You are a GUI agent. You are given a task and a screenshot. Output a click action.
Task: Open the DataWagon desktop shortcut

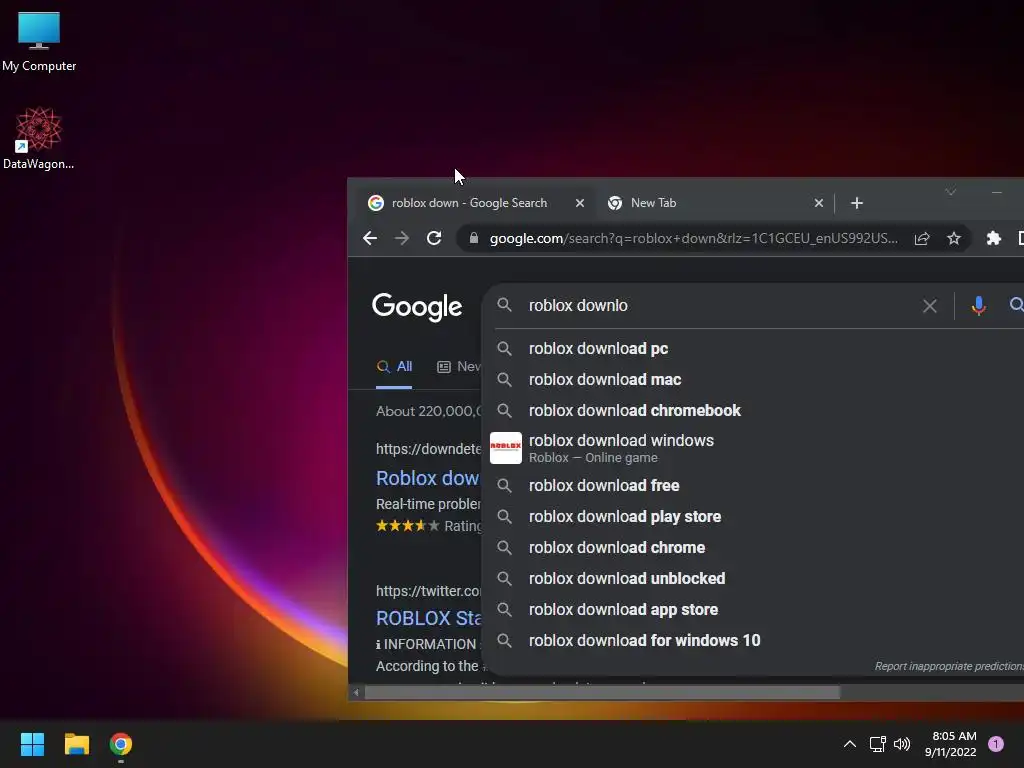tap(39, 138)
